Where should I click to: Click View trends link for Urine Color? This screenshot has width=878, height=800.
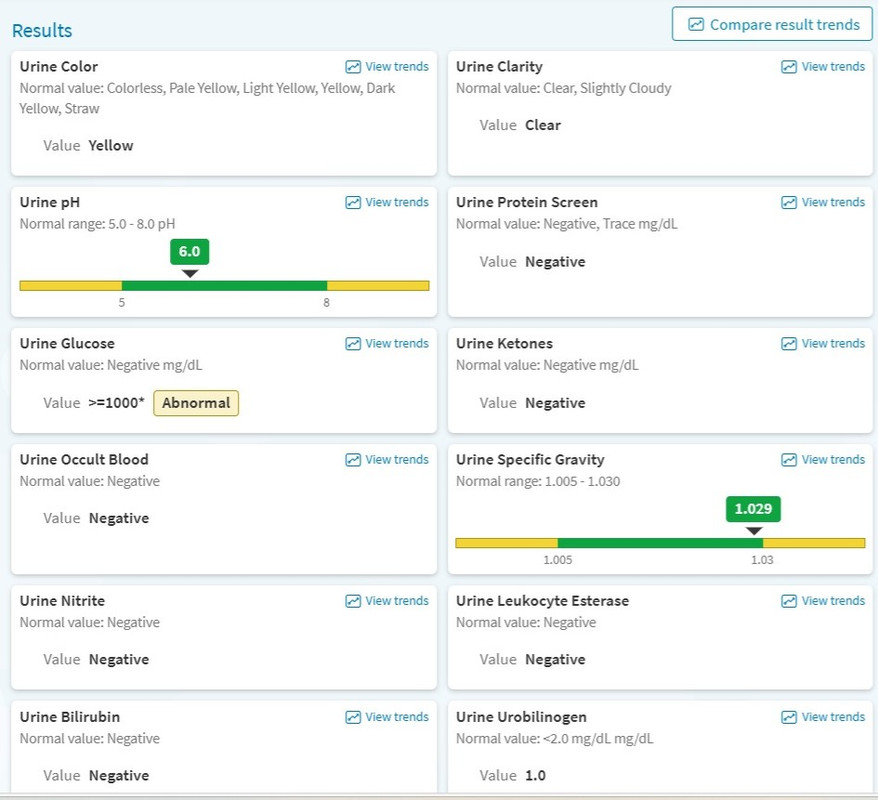[397, 67]
